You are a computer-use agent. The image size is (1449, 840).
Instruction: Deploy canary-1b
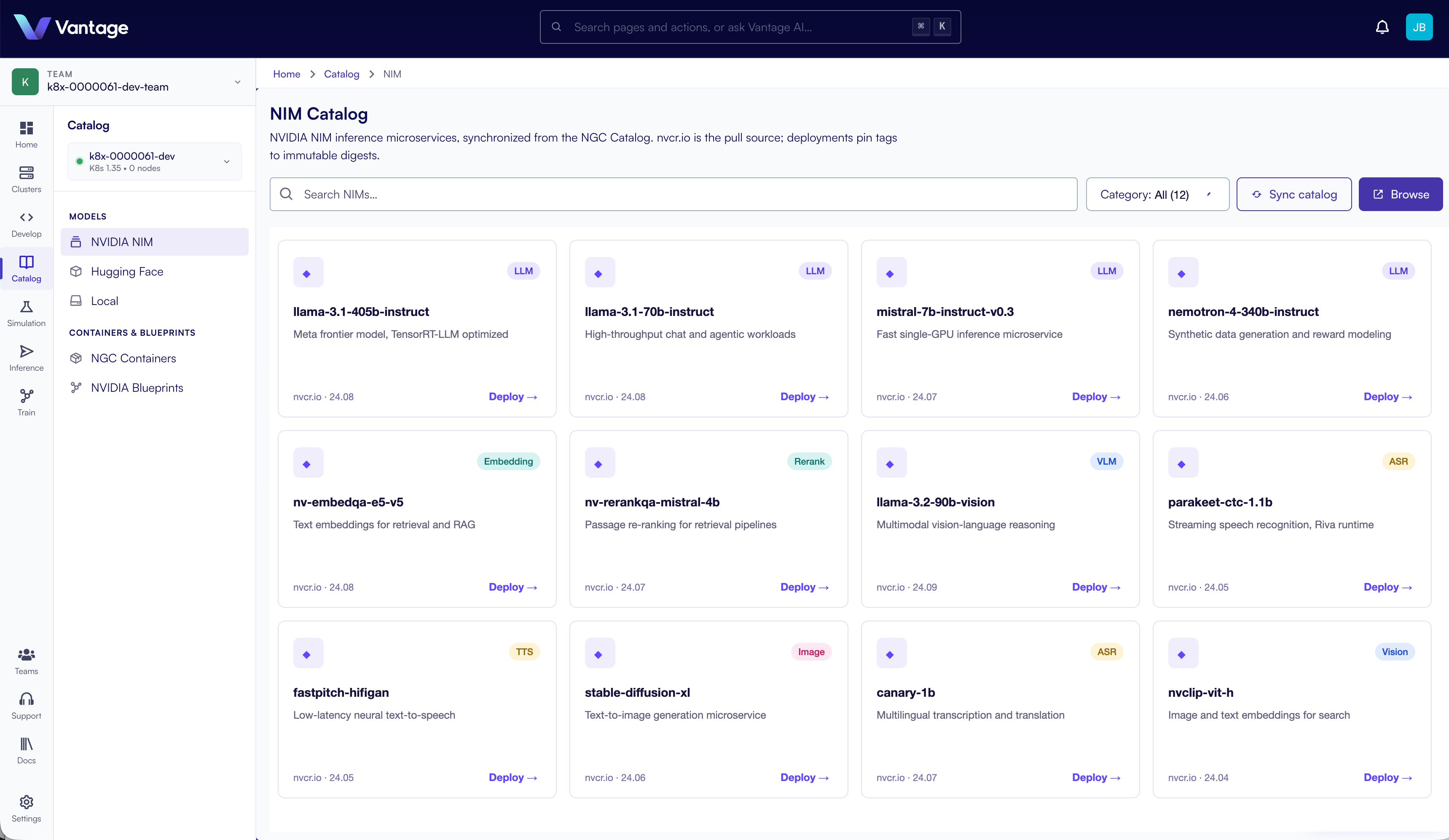tap(1096, 777)
